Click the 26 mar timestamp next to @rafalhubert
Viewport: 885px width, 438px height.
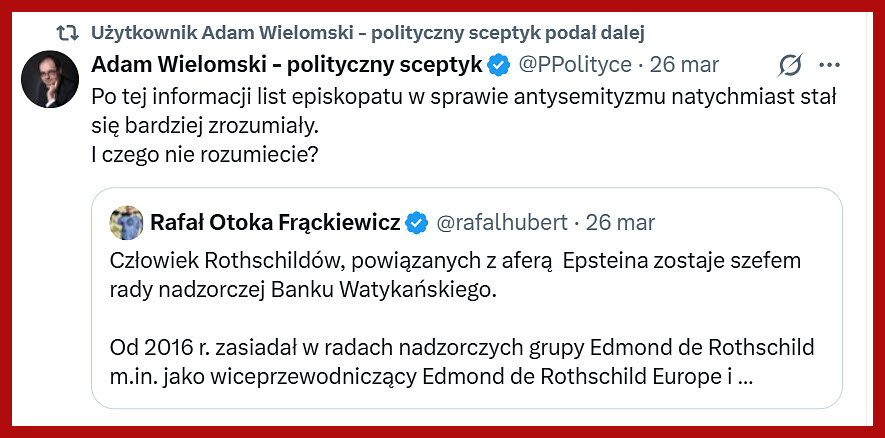pos(622,221)
